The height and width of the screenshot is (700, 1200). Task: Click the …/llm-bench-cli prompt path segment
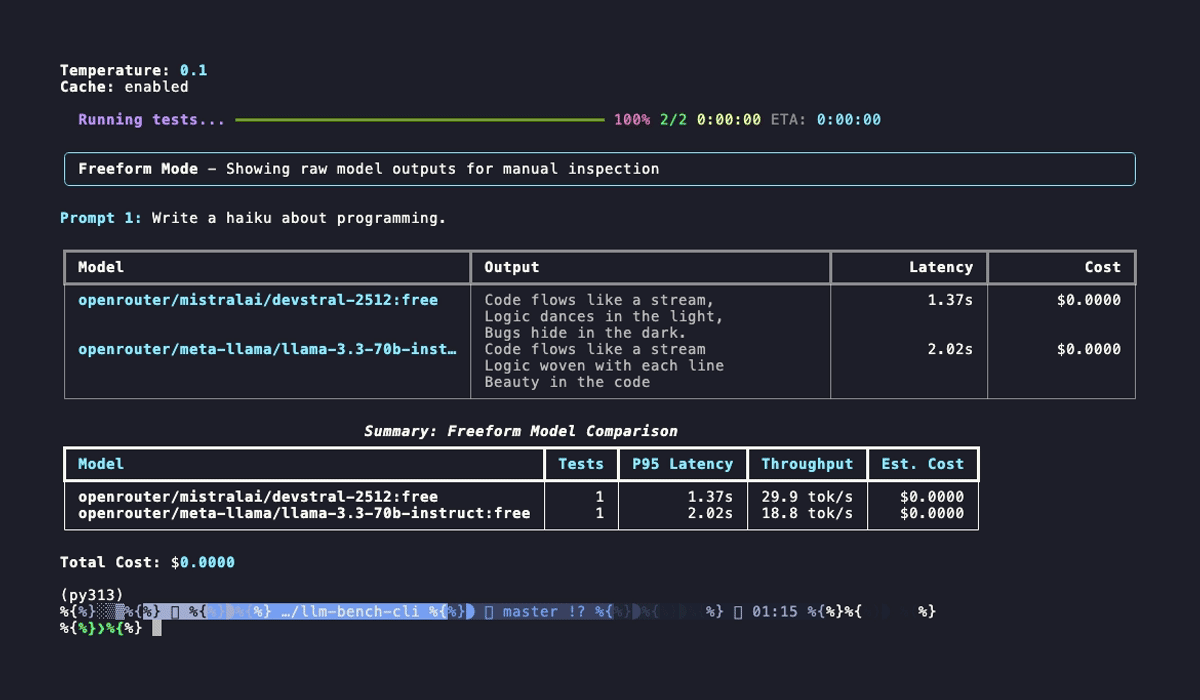(350, 611)
